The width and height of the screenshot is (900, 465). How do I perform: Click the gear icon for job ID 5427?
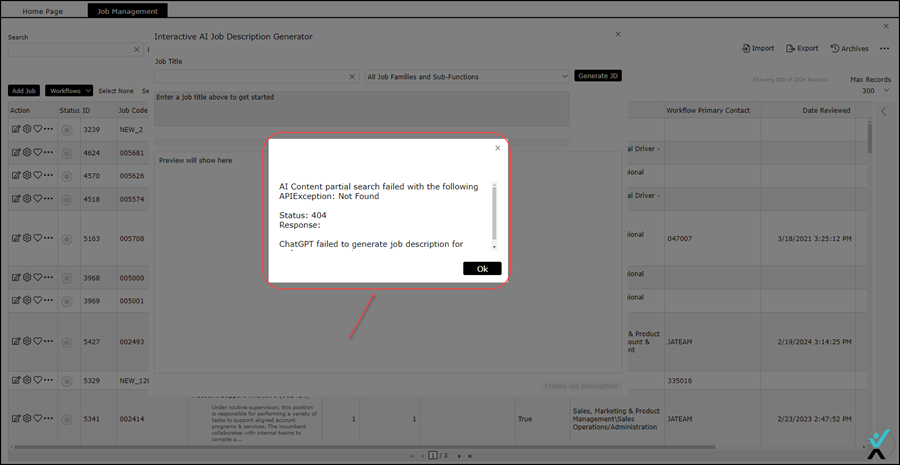point(26,341)
